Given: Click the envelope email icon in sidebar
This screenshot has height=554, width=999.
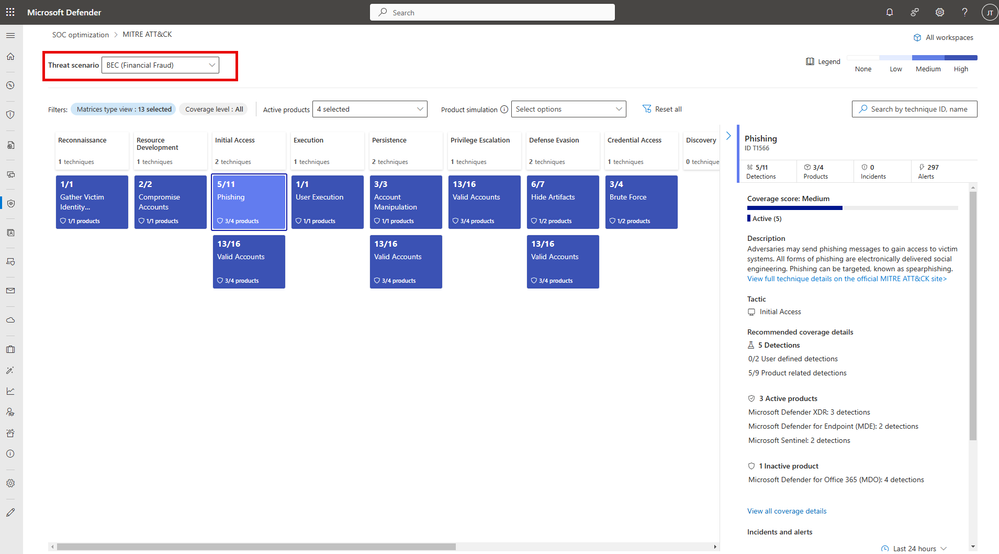Looking at the screenshot, I should [10, 291].
